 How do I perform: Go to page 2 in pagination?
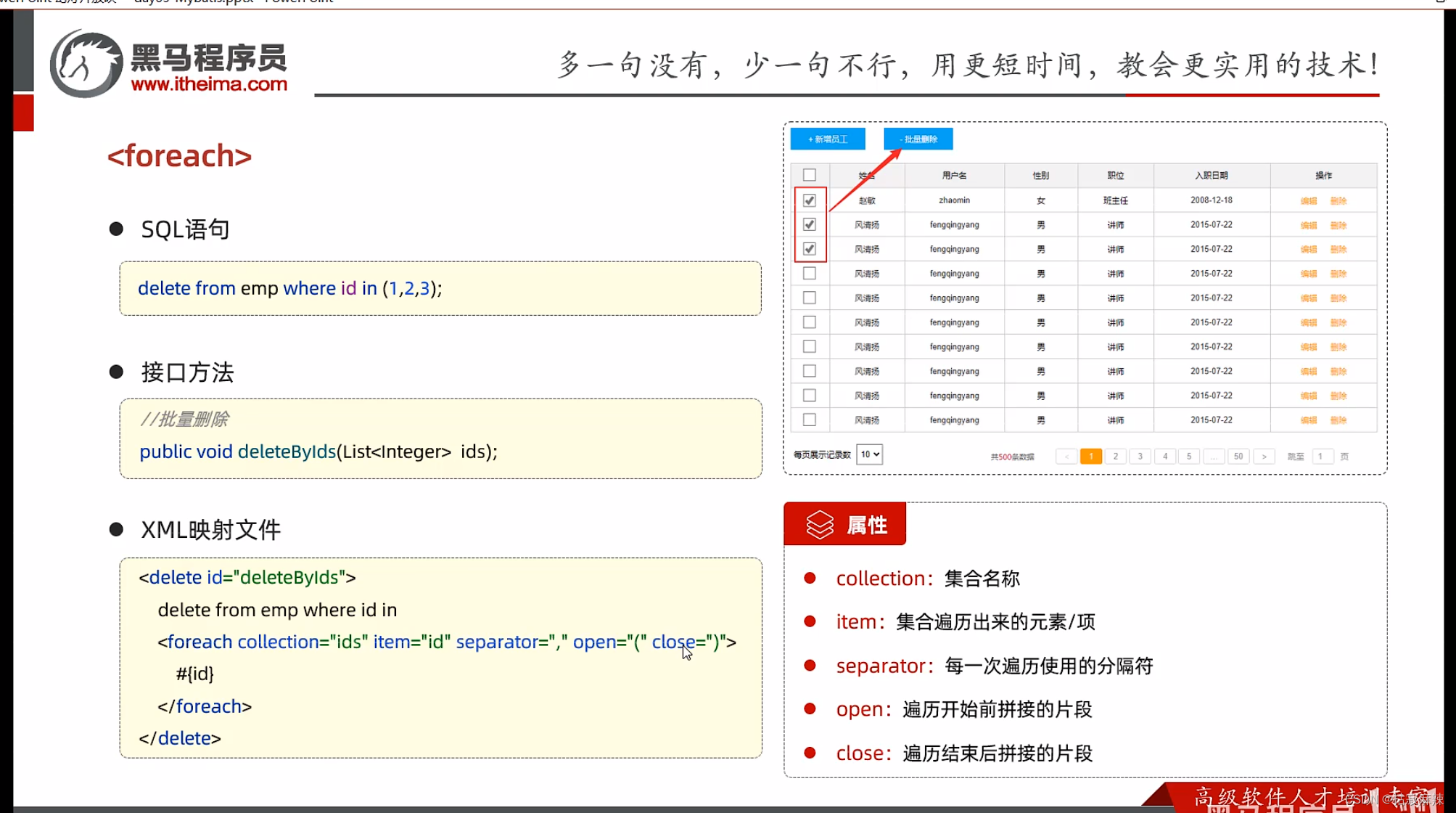(1116, 457)
